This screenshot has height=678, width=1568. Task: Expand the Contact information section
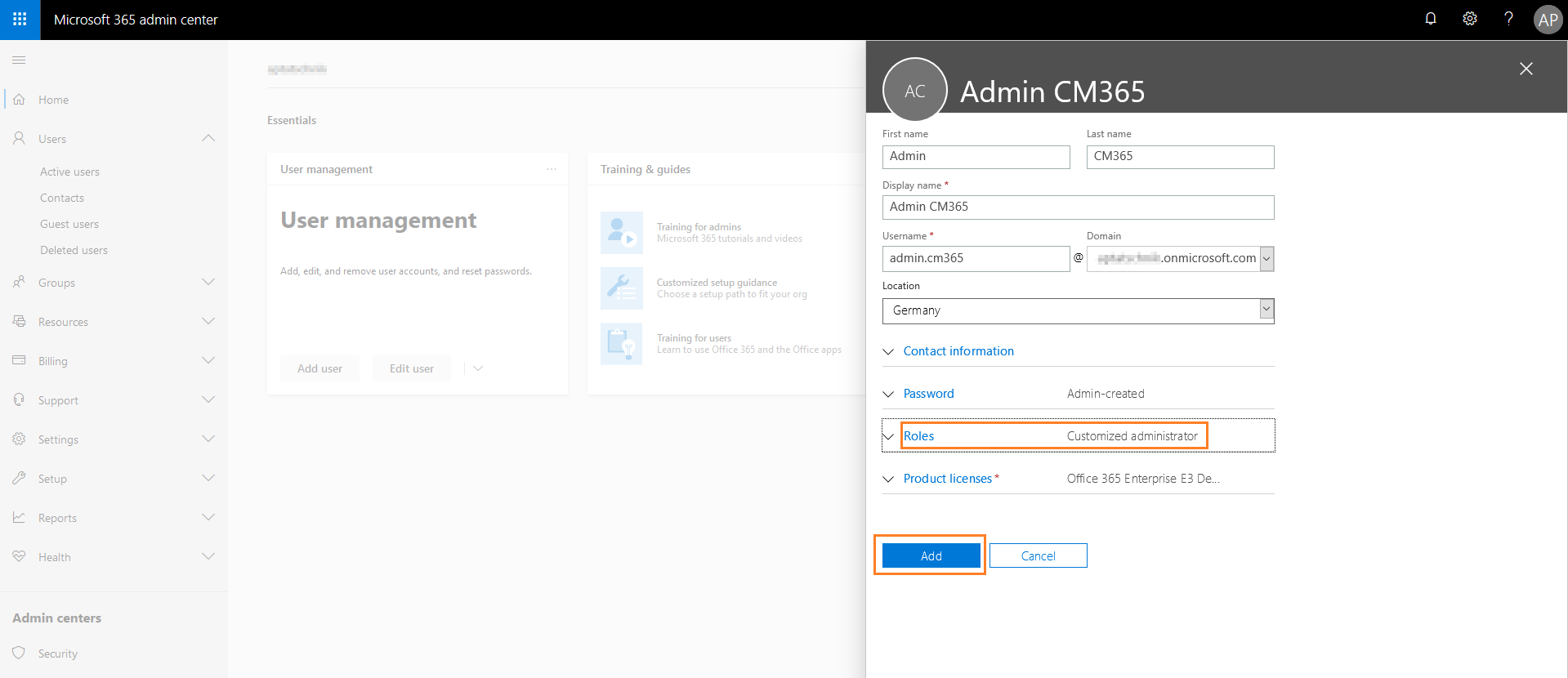(x=1078, y=351)
